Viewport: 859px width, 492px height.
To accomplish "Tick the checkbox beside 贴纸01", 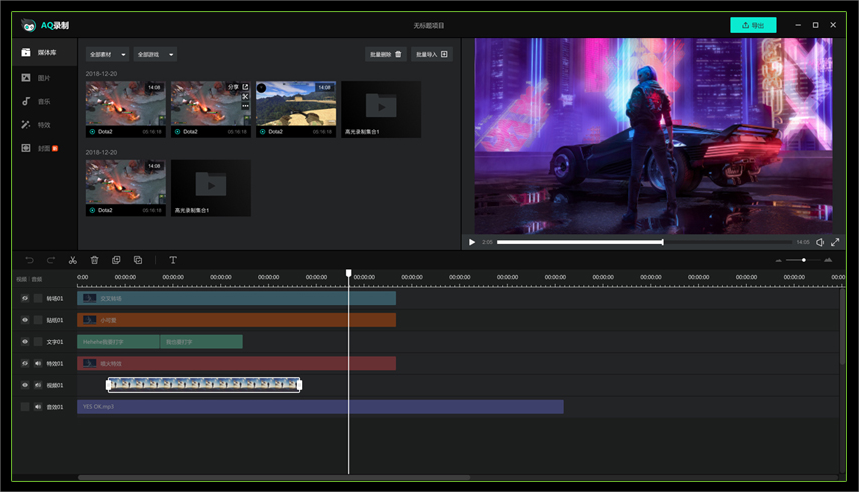I will (38, 320).
